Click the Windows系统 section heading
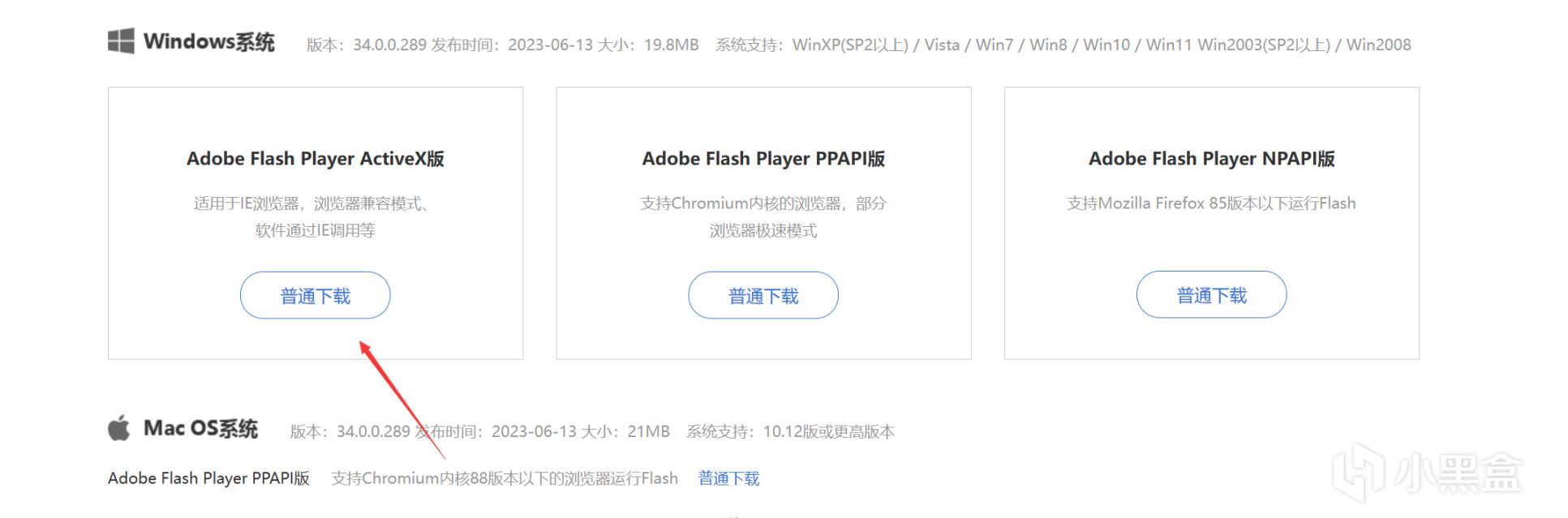Image resolution: width=1568 pixels, height=518 pixels. (x=209, y=41)
